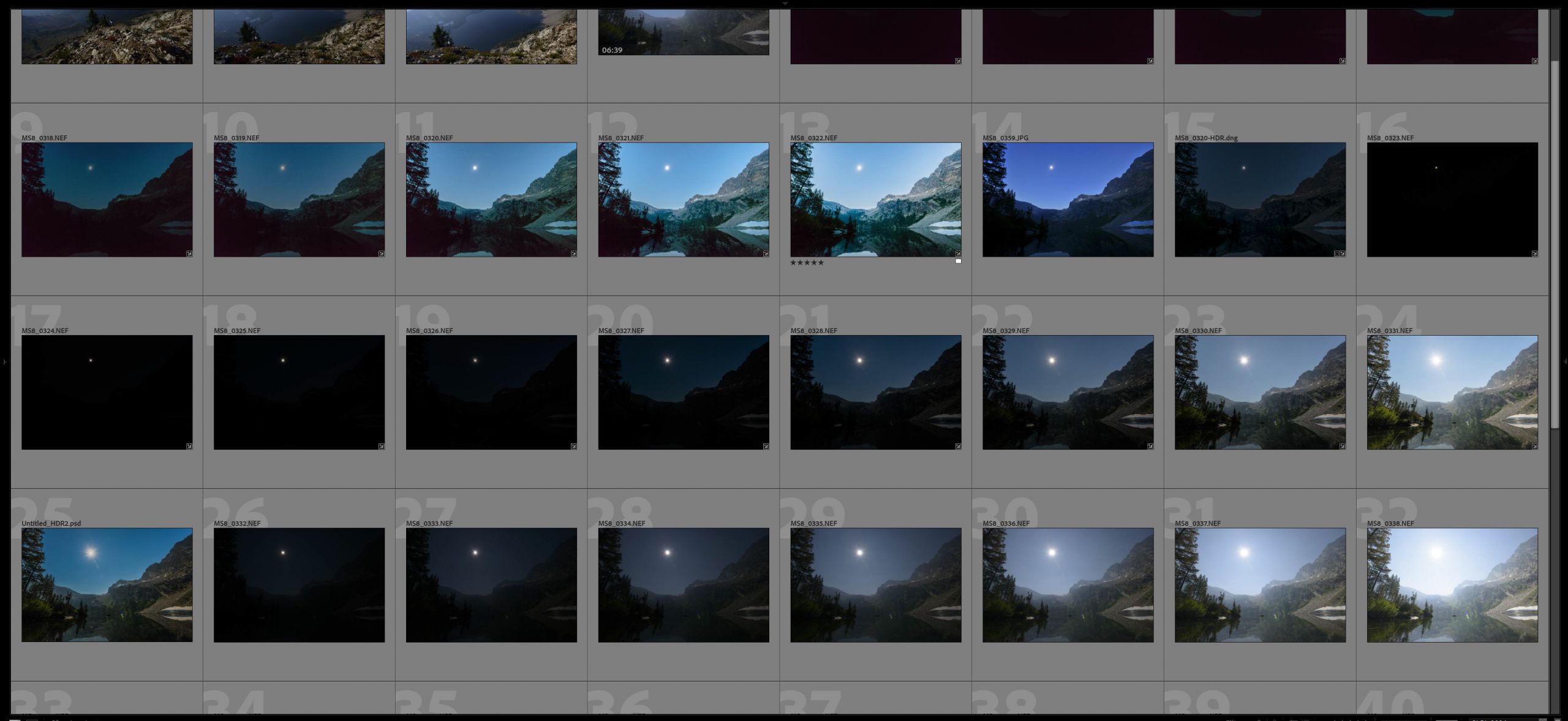
Task: Select the MS8_0338.NEF photo thumbnail
Action: tap(1452, 585)
